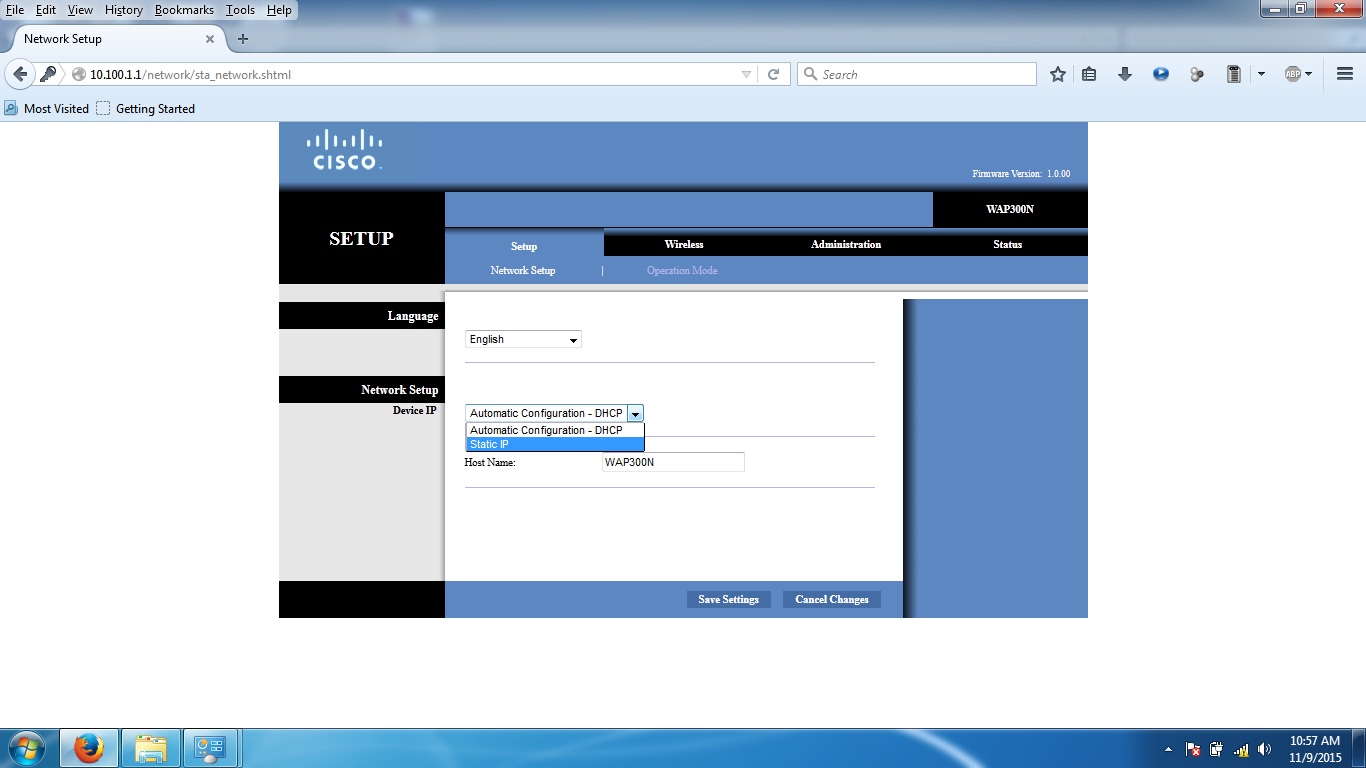Open the bookmarks list icon
The width and height of the screenshot is (1366, 768).
1090,74
